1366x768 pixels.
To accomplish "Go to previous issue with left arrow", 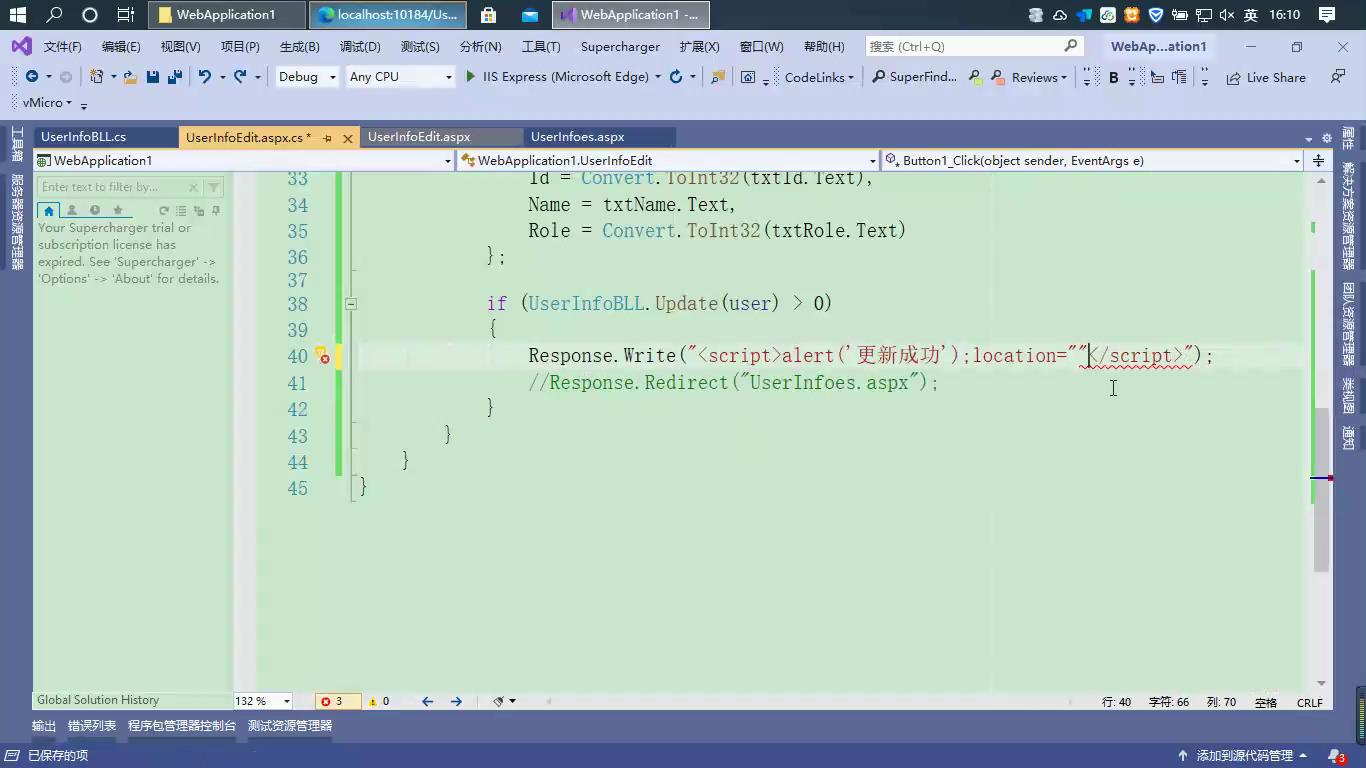I will 427,702.
